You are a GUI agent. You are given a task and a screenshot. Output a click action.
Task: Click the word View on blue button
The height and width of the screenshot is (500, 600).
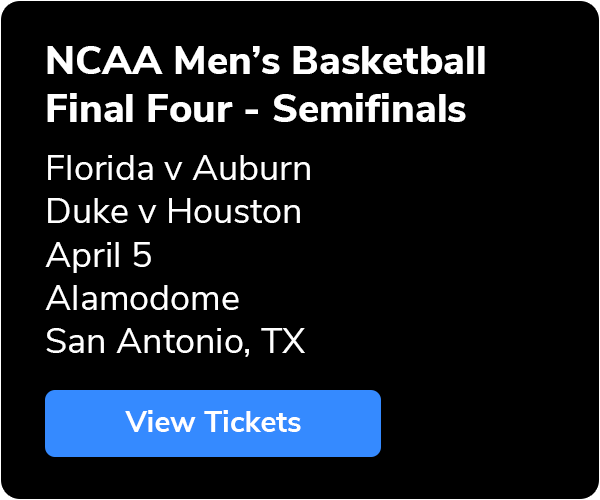click(160, 423)
